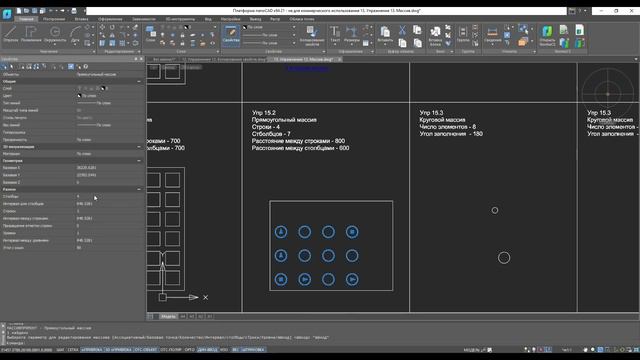Click the Слой color swatch in Properties panel

(103, 89)
